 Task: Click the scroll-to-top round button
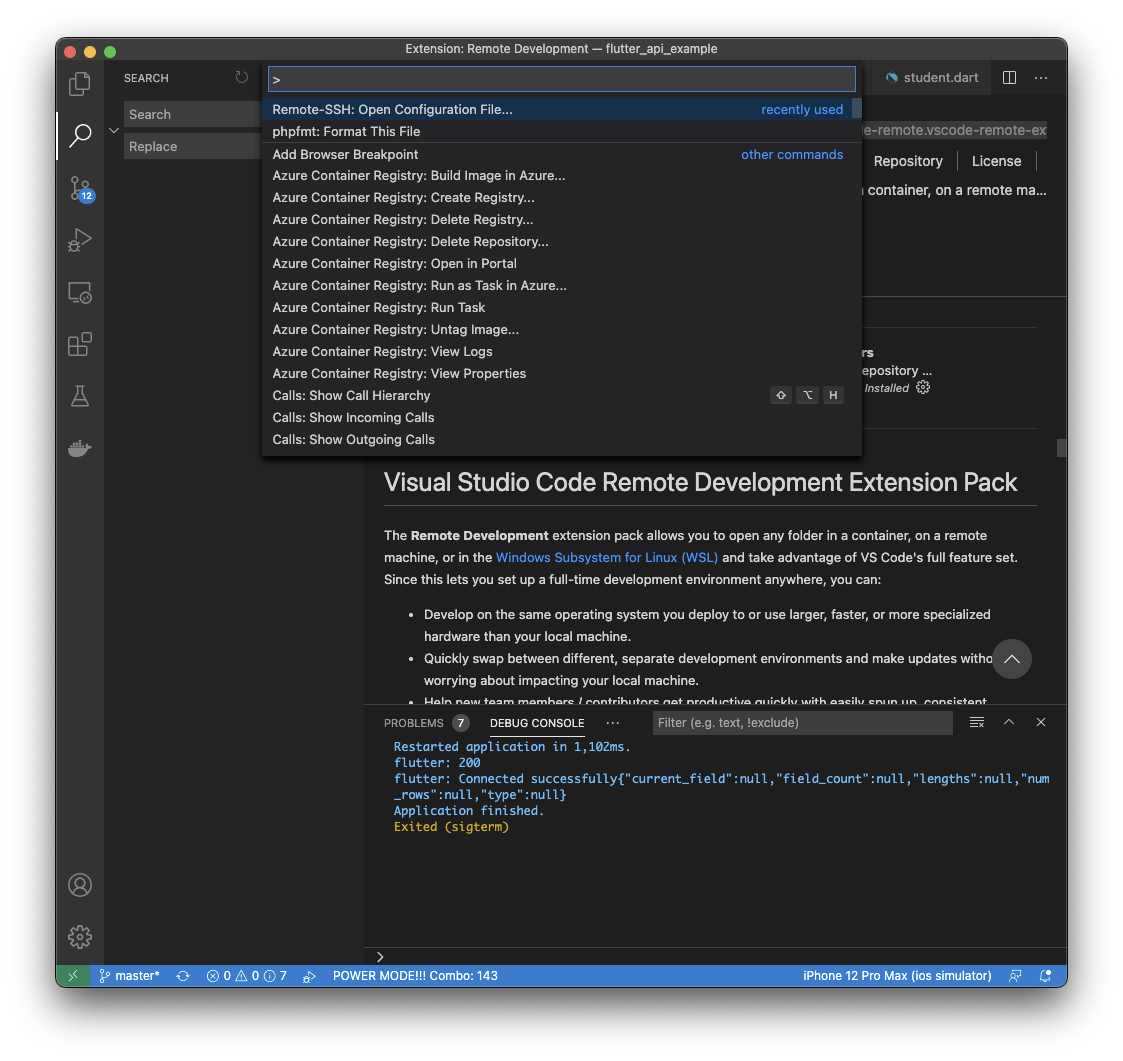pyautogui.click(x=1011, y=659)
